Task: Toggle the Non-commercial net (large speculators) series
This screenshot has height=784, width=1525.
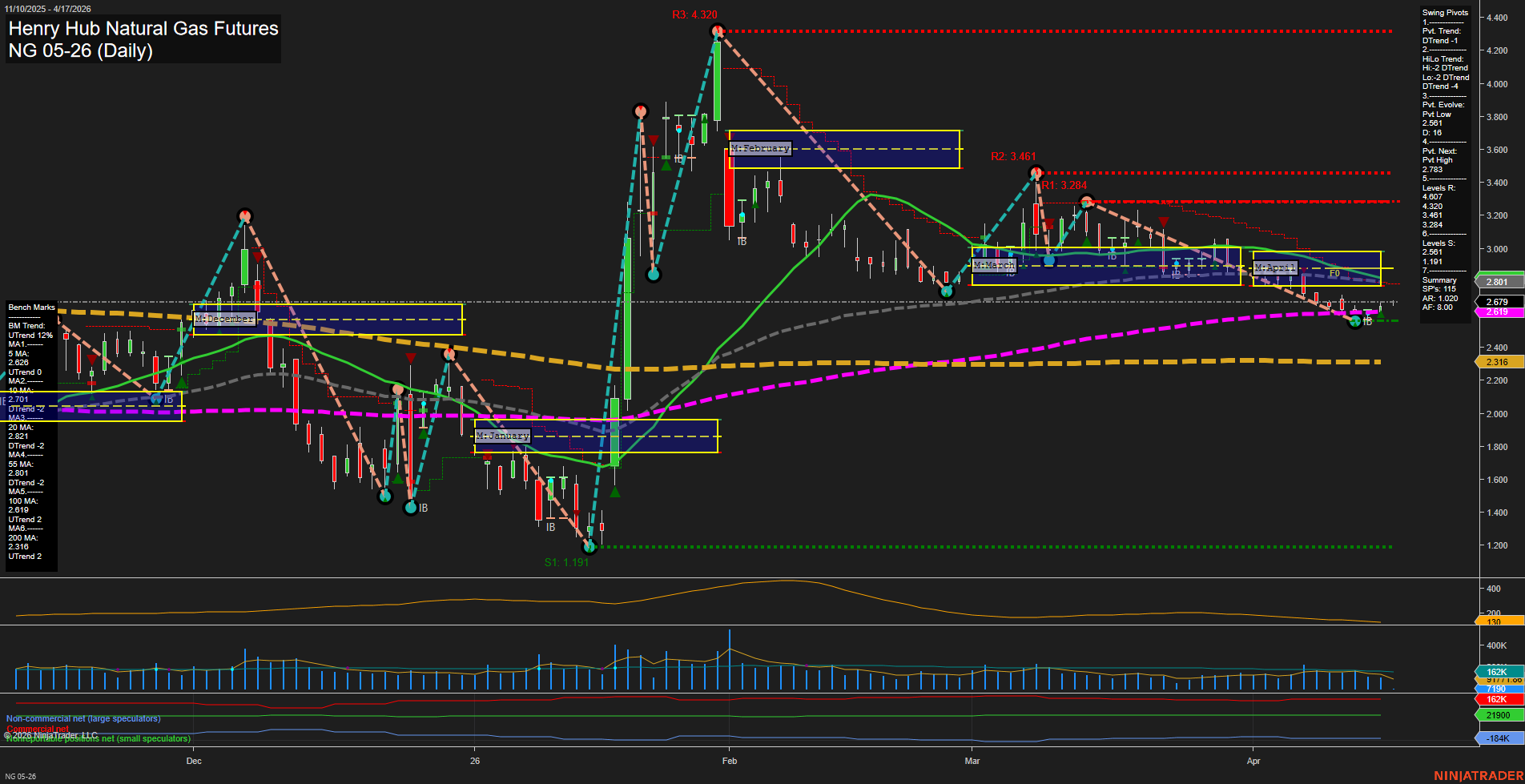Action: coord(82,718)
